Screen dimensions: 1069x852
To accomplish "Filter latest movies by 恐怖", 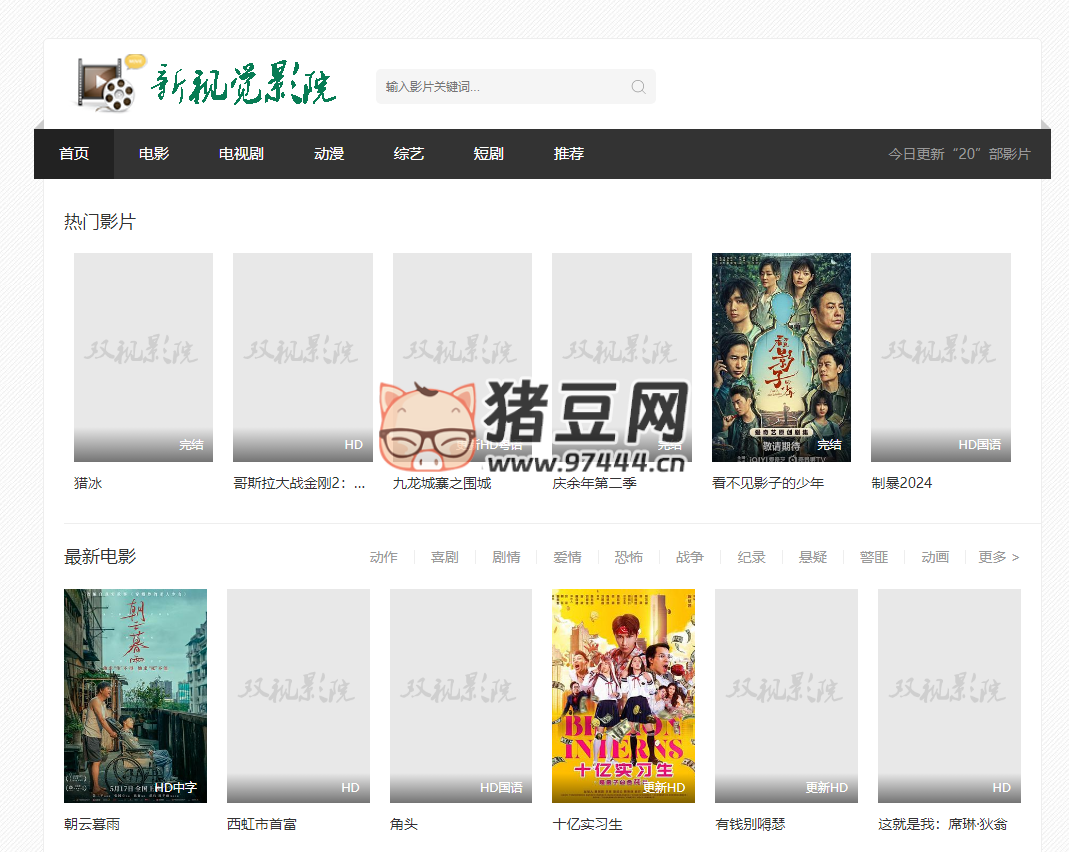I will 629,557.
